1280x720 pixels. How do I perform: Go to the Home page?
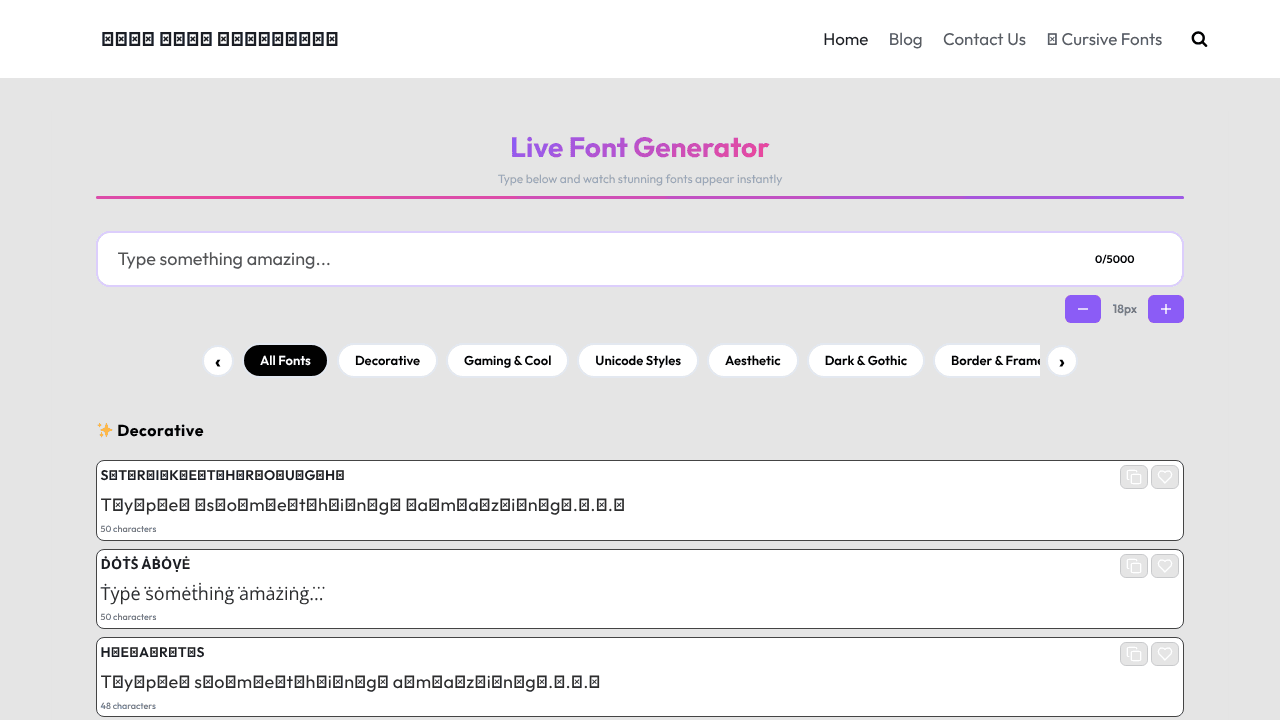[846, 39]
